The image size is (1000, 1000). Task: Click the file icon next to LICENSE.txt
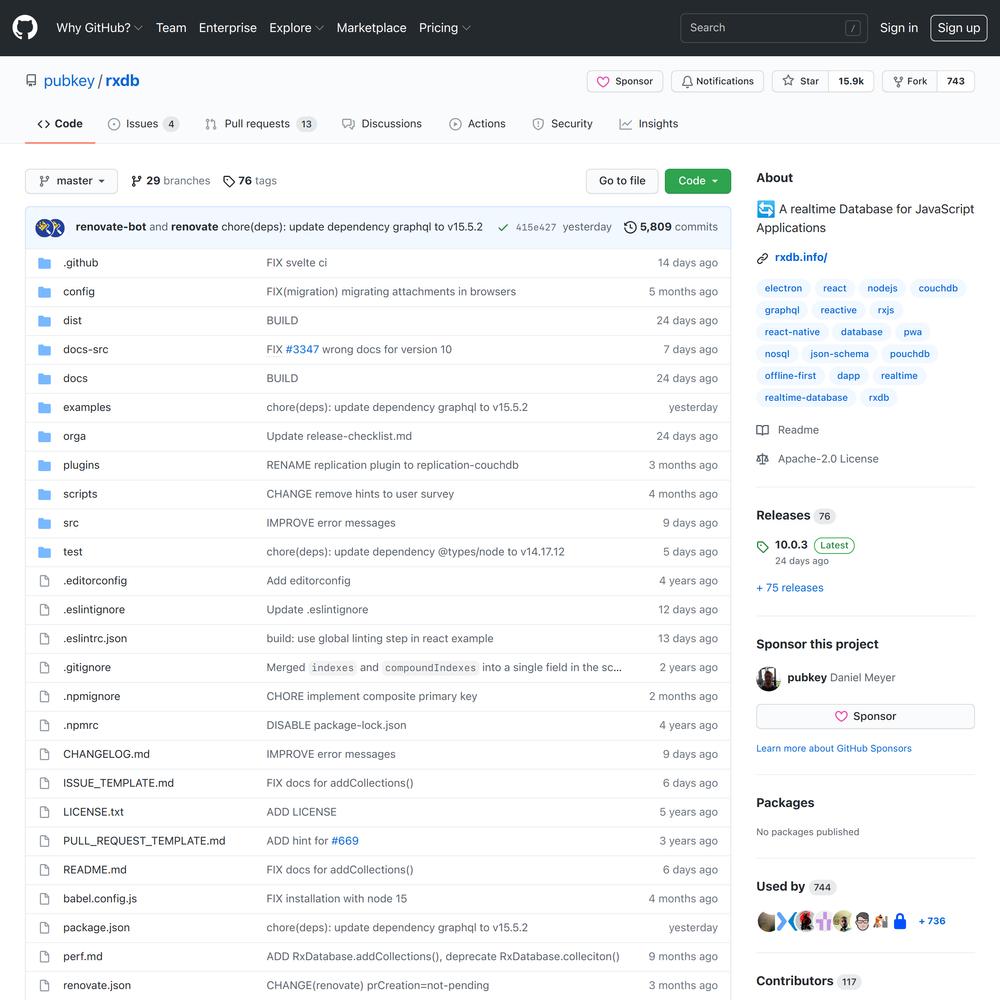[x=44, y=812]
